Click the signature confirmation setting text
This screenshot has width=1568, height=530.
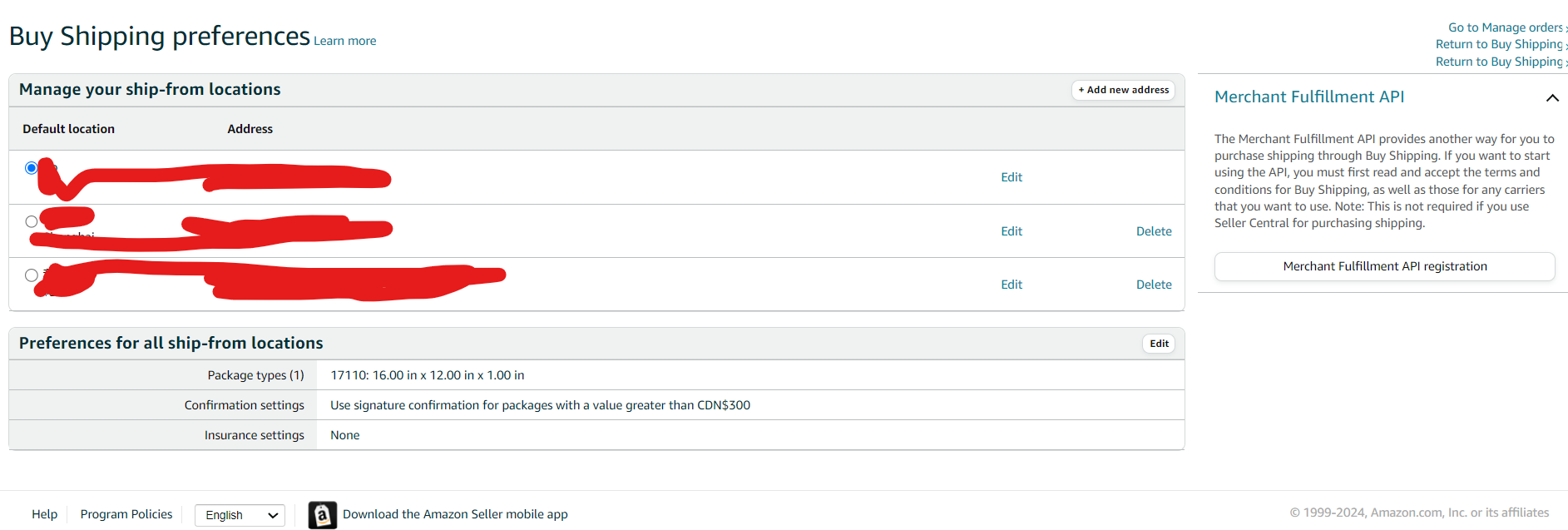coord(540,405)
